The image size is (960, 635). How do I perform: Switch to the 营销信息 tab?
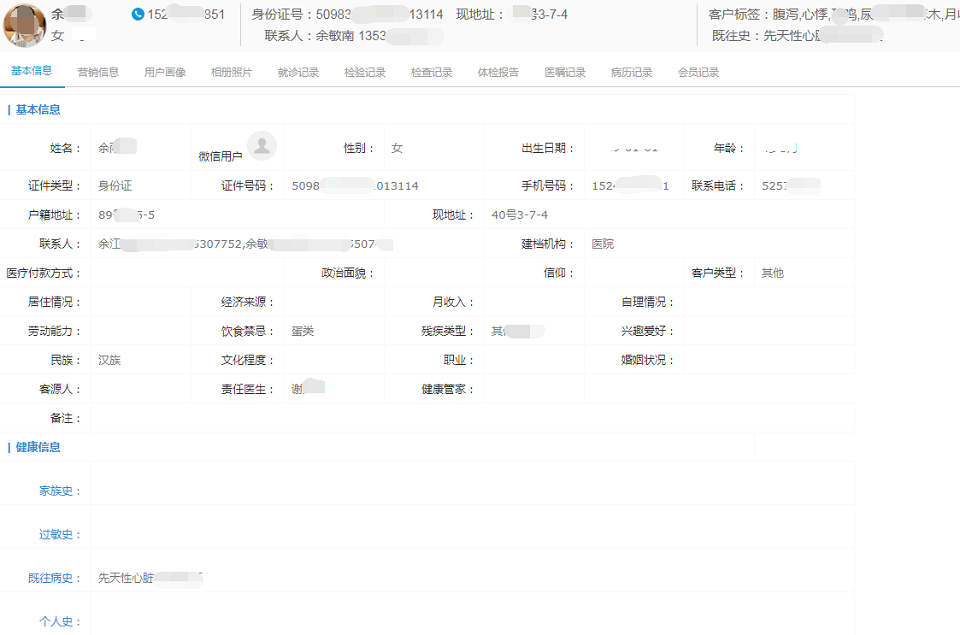click(98, 72)
